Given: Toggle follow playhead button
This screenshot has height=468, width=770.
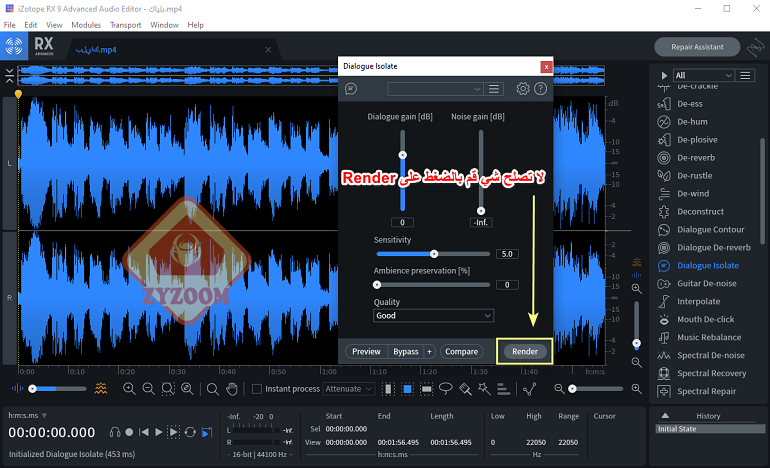Looking at the screenshot, I should [x=207, y=432].
